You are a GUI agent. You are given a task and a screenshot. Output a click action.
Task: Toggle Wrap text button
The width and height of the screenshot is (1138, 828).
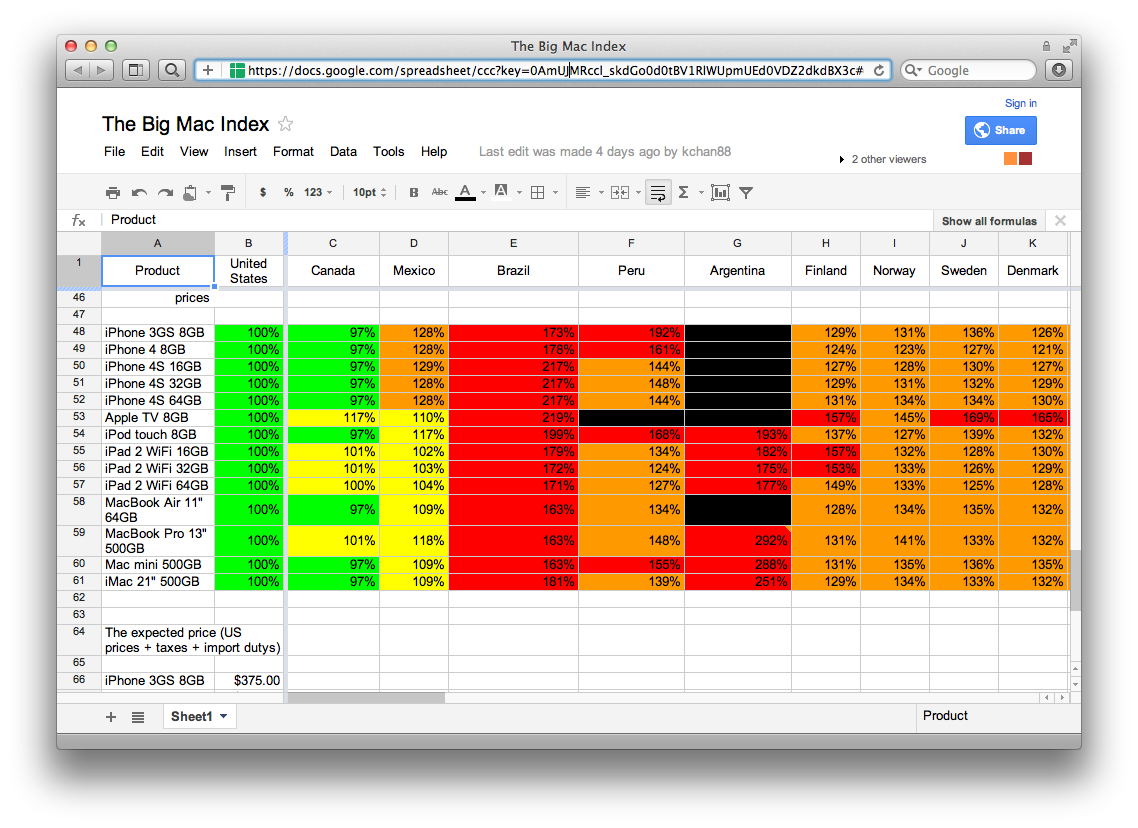[658, 192]
